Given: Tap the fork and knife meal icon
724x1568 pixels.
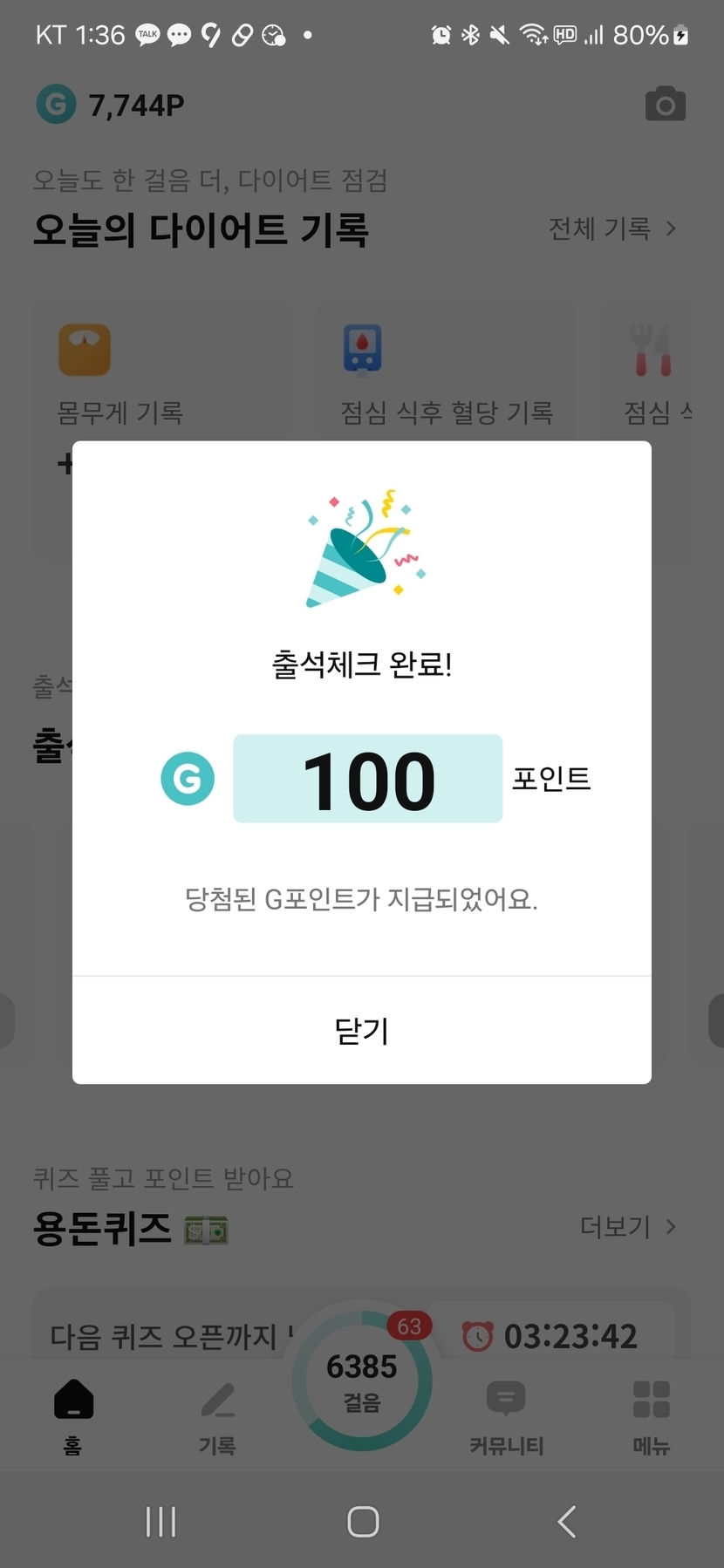Looking at the screenshot, I should (652, 350).
